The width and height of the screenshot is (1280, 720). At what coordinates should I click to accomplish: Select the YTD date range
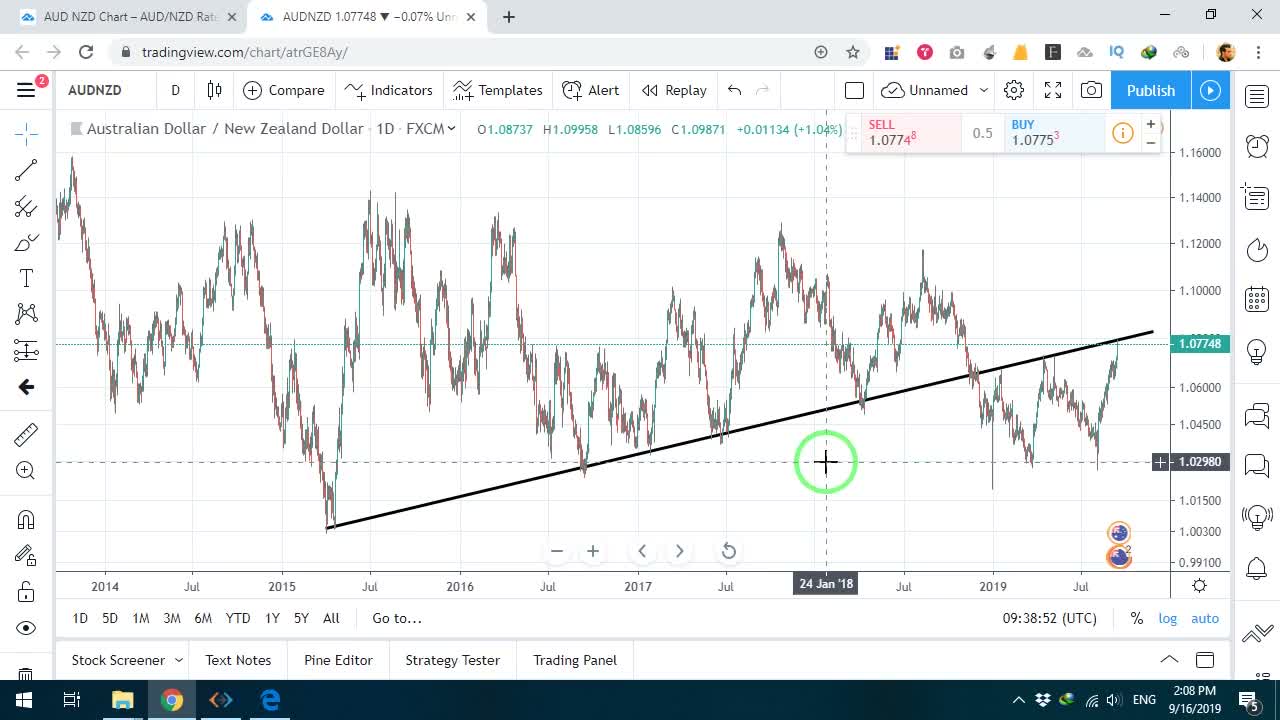pyautogui.click(x=238, y=618)
